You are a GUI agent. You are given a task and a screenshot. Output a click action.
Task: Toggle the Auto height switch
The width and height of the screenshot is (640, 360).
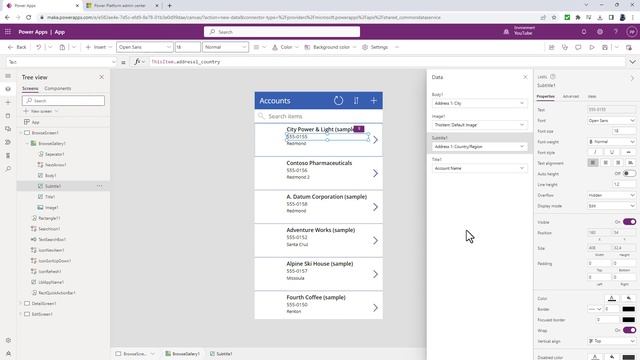click(x=629, y=173)
